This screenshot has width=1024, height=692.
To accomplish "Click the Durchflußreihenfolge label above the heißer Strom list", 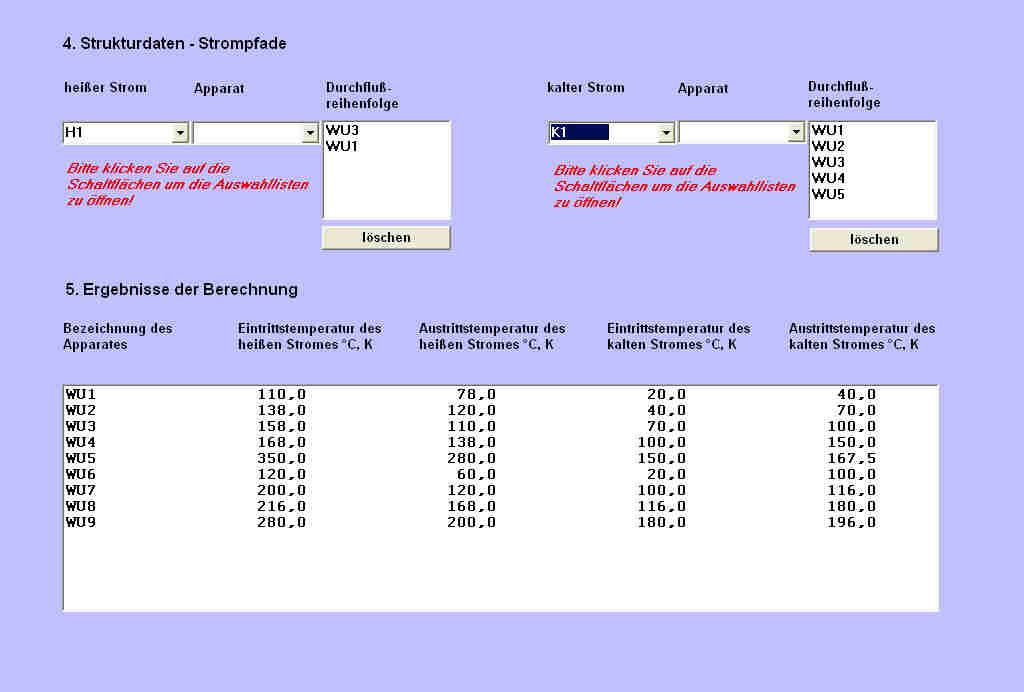I will click(362, 95).
